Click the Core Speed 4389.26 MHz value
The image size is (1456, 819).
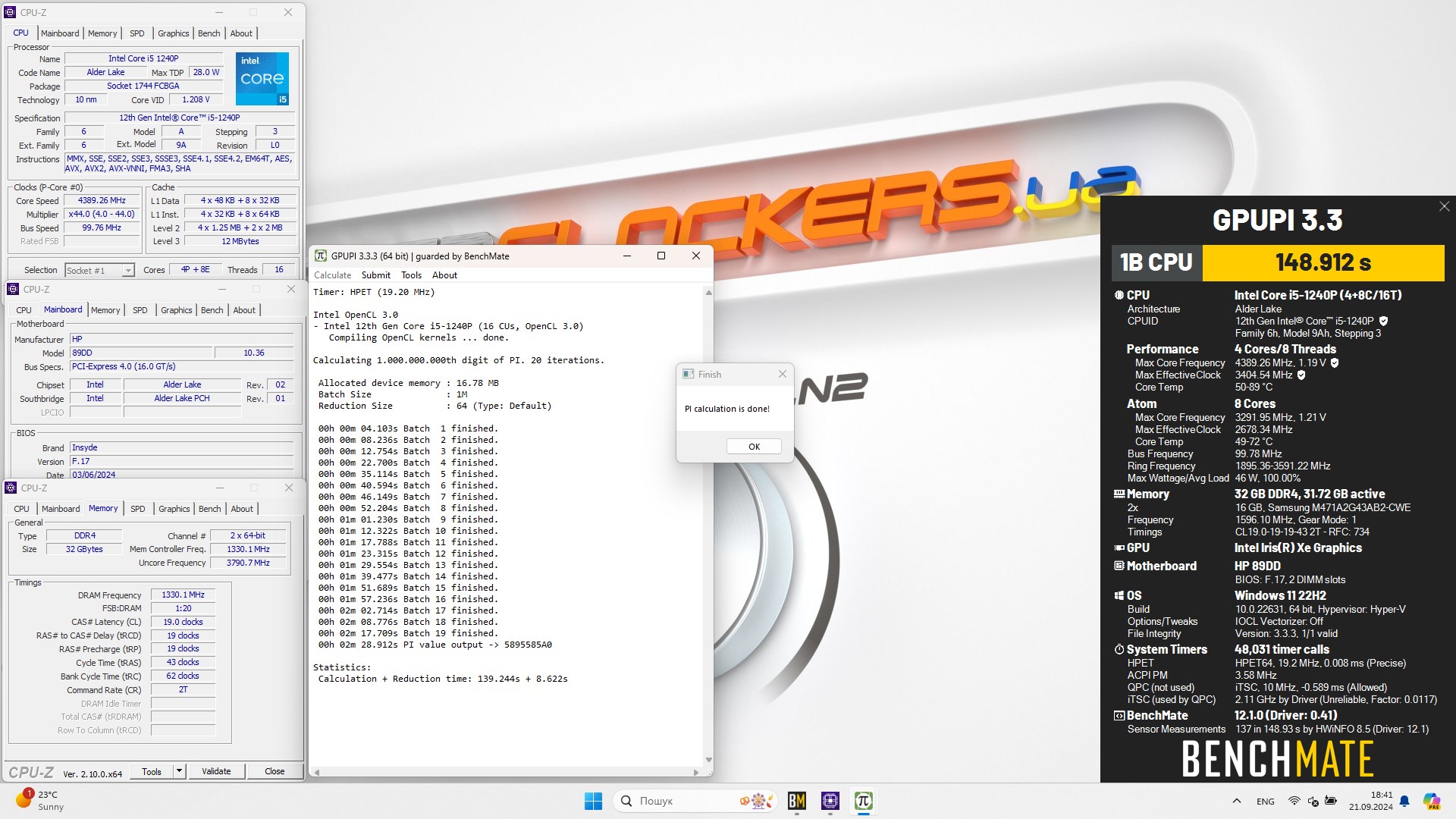tap(102, 201)
